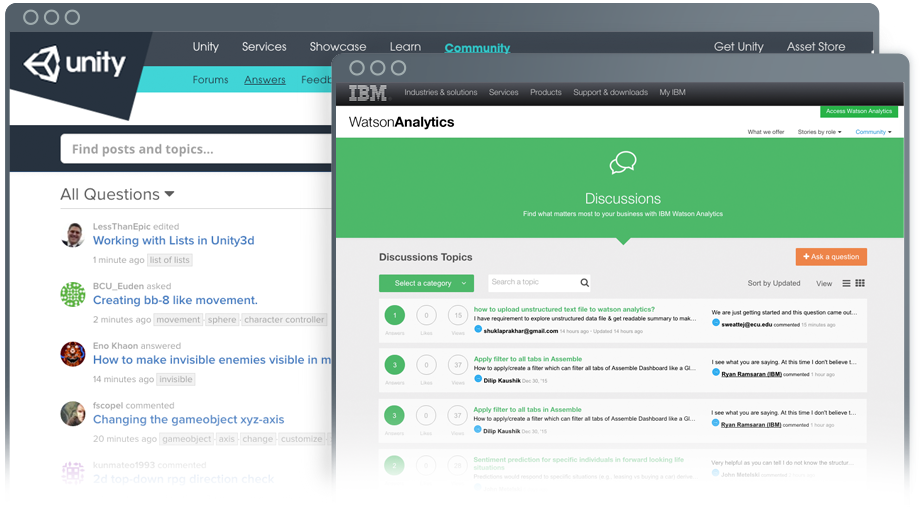This screenshot has width=920, height=507.
Task: Click the invisible tag in Unity window
Action: tap(175, 380)
